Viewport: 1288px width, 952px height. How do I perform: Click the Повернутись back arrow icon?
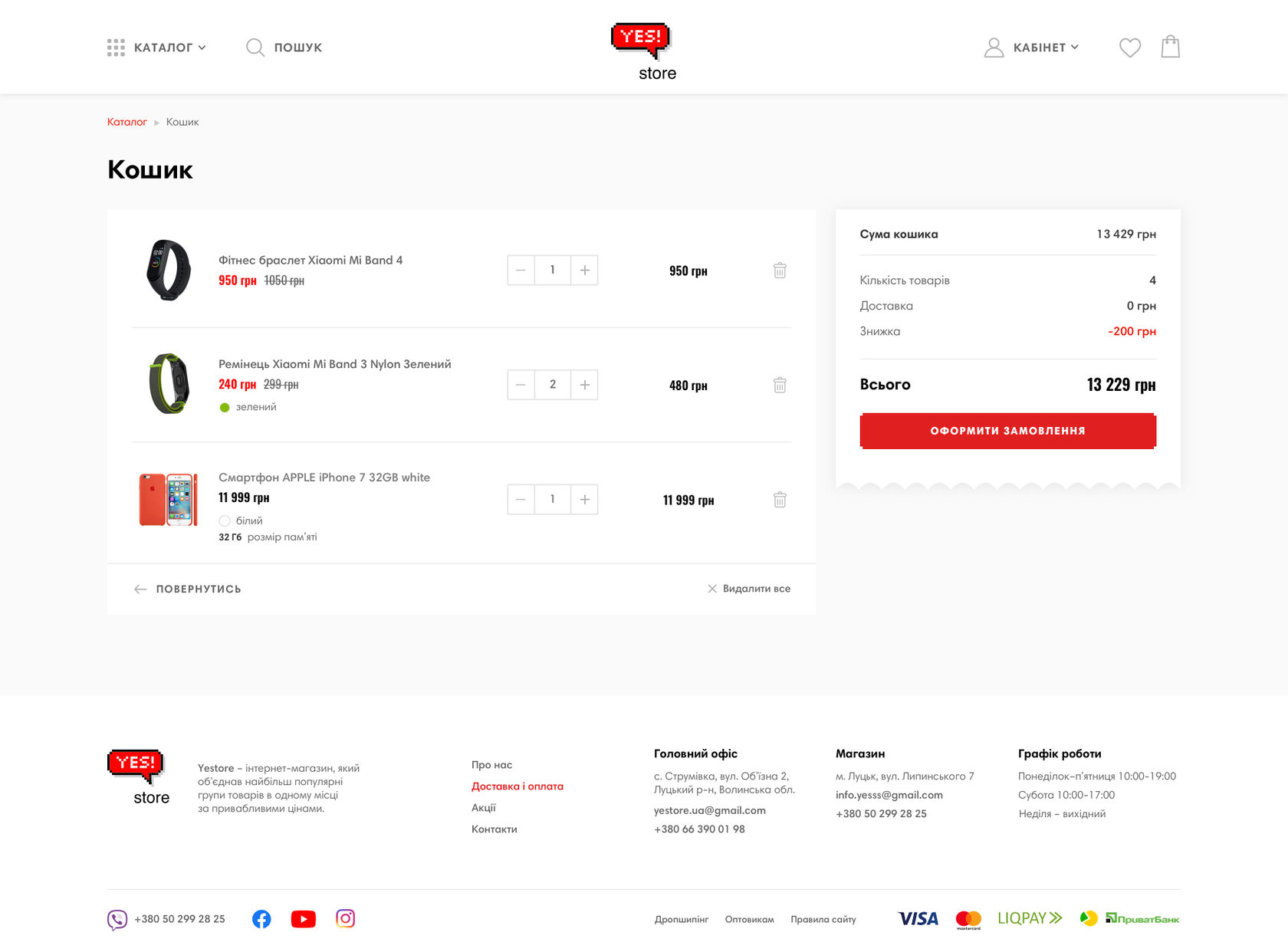(140, 589)
